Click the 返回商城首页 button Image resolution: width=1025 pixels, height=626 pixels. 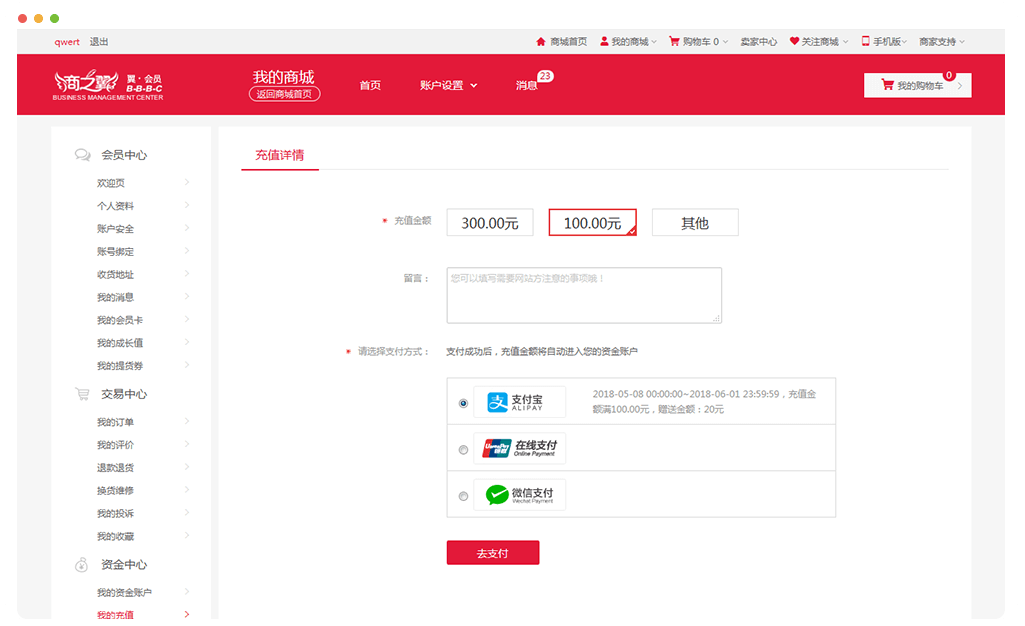284,94
